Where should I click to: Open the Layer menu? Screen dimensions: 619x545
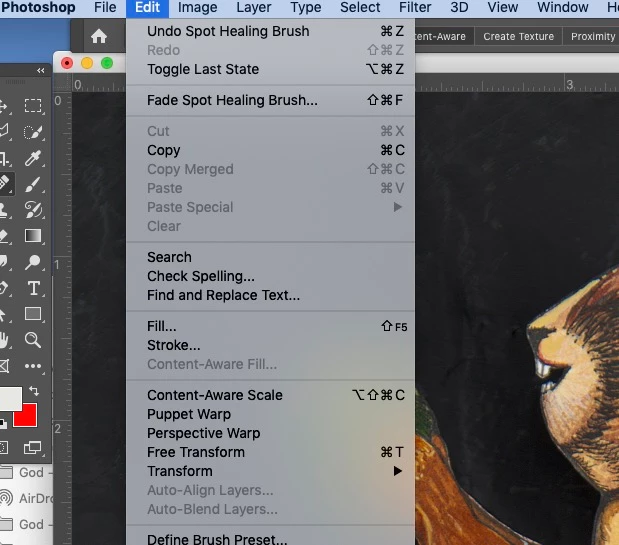(254, 7)
